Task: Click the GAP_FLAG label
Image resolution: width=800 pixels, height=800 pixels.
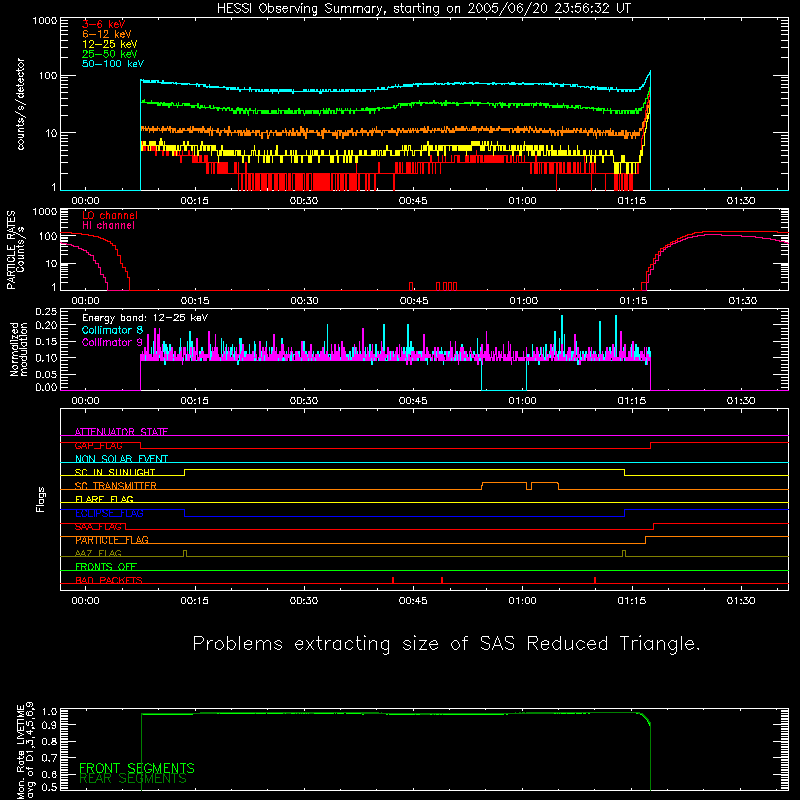Action: (98, 445)
